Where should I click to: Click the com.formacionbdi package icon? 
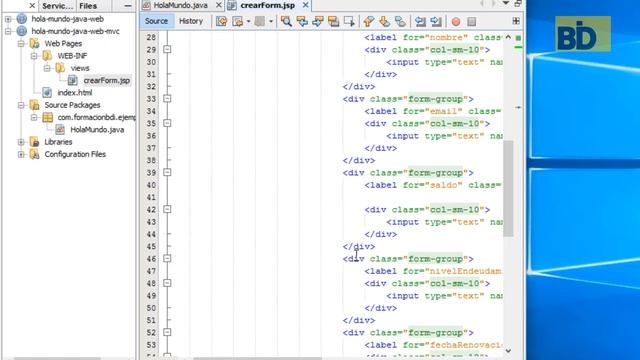point(47,117)
